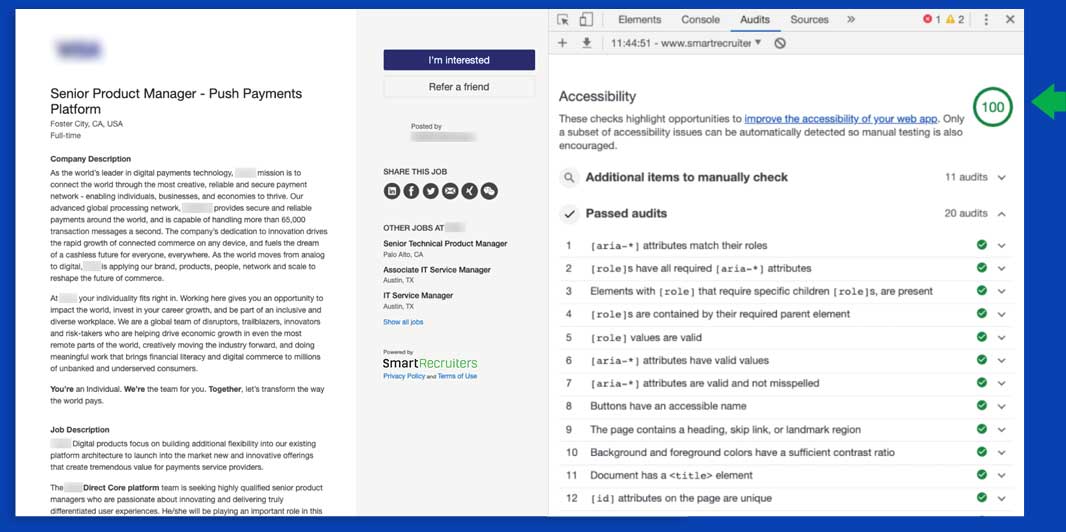Expand Additional items to manually check

point(1001,177)
